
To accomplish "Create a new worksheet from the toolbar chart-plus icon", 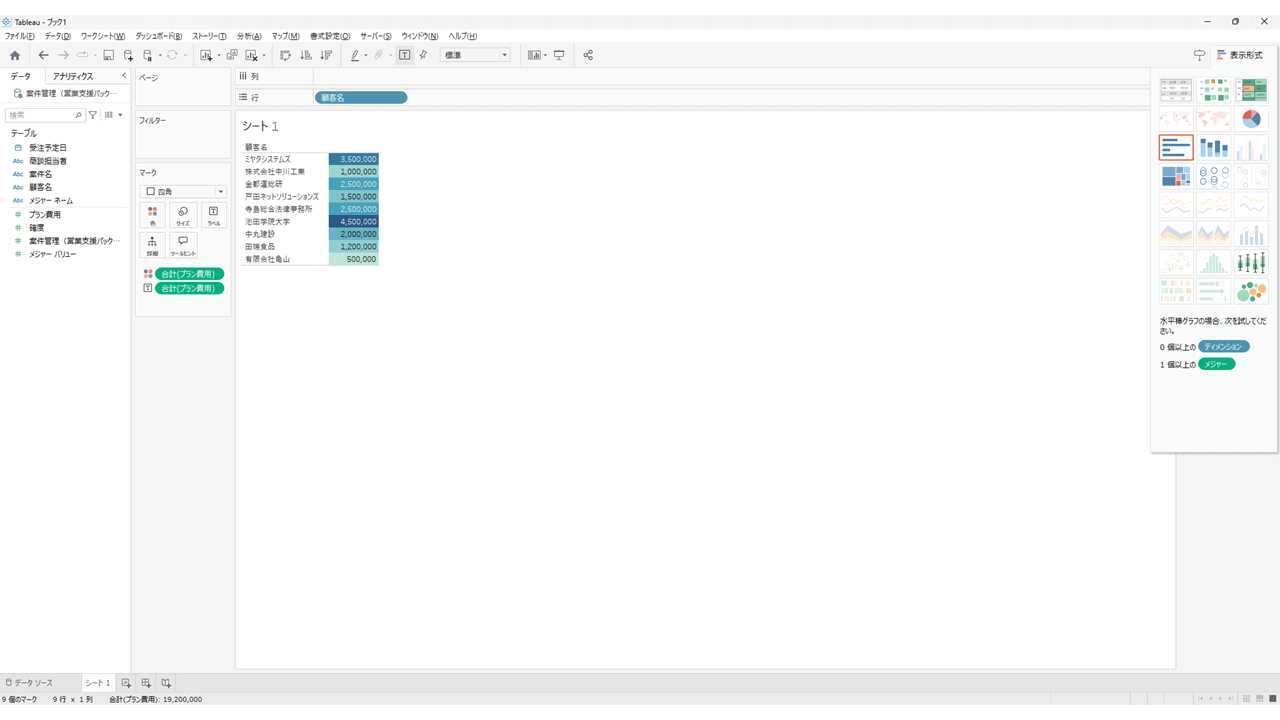I will (206, 55).
